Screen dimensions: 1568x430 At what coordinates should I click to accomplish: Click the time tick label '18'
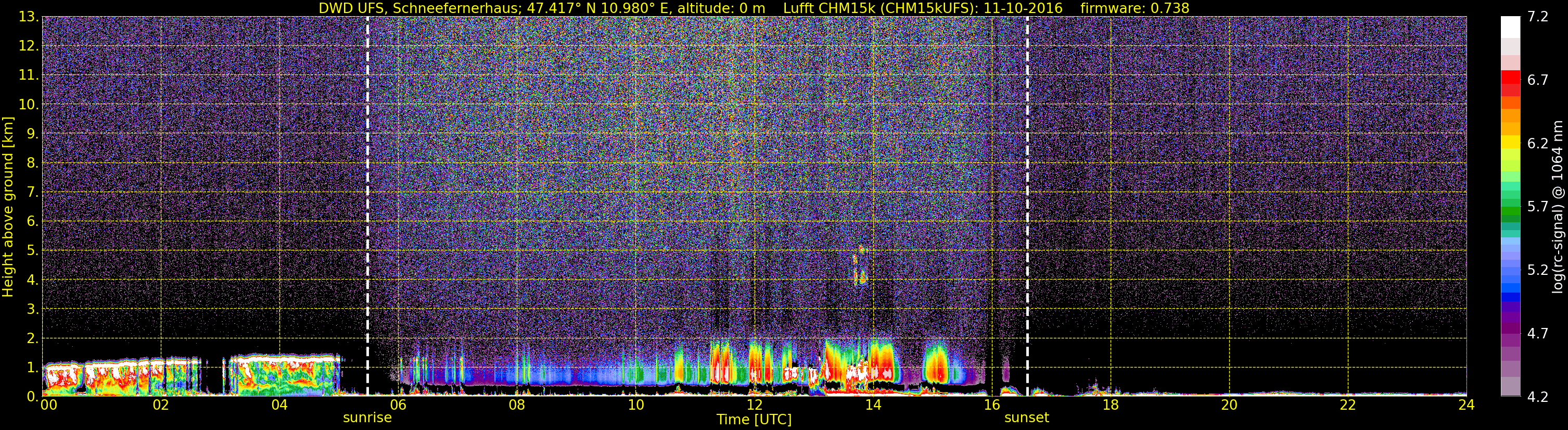pos(1110,405)
